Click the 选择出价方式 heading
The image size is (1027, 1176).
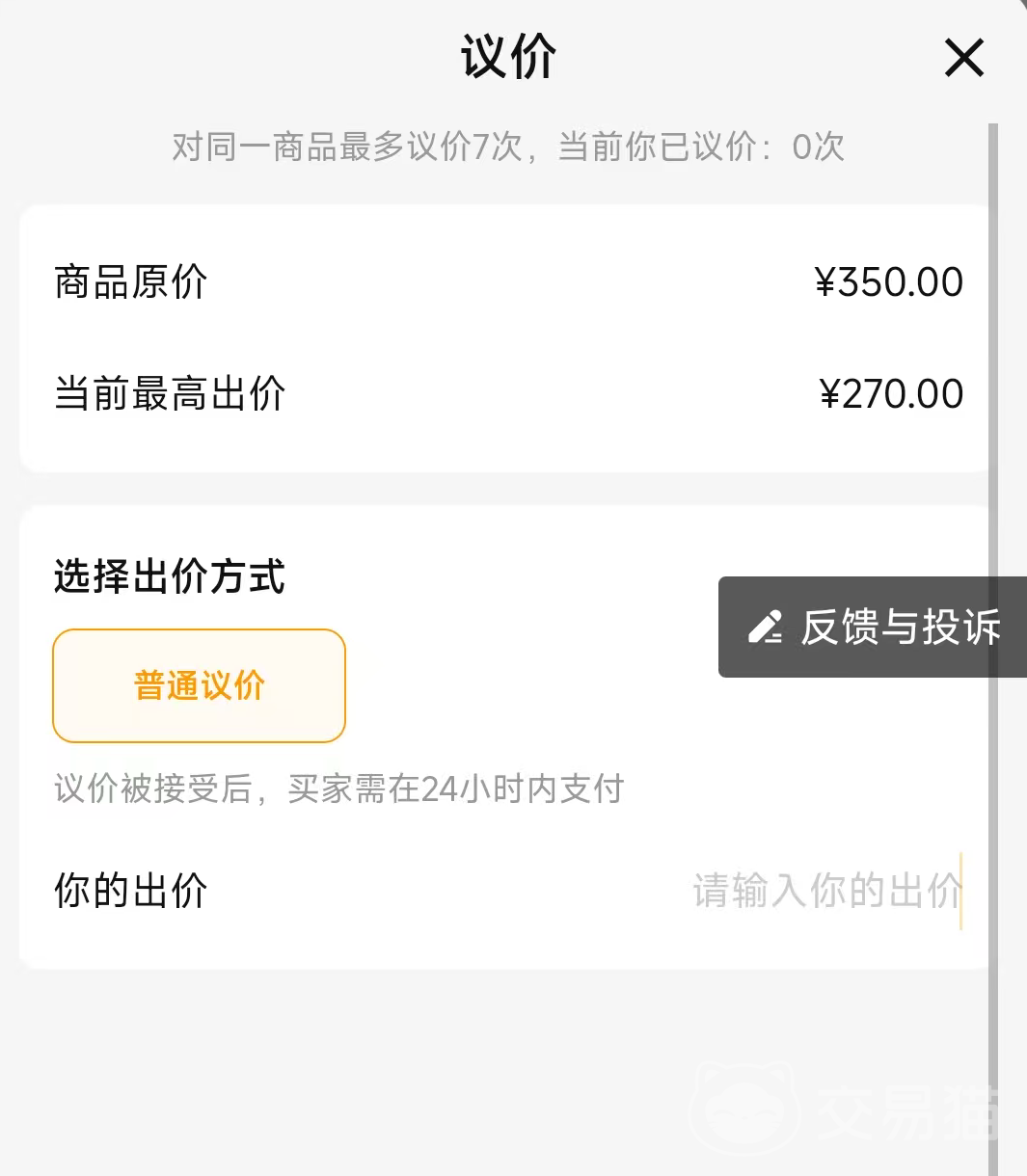[x=170, y=576]
